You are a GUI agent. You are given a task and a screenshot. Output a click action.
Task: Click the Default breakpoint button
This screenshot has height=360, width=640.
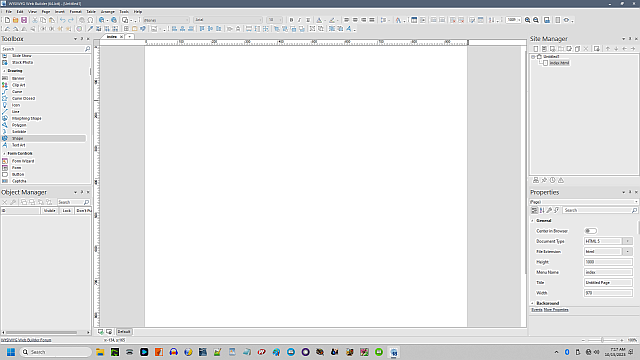point(124,332)
